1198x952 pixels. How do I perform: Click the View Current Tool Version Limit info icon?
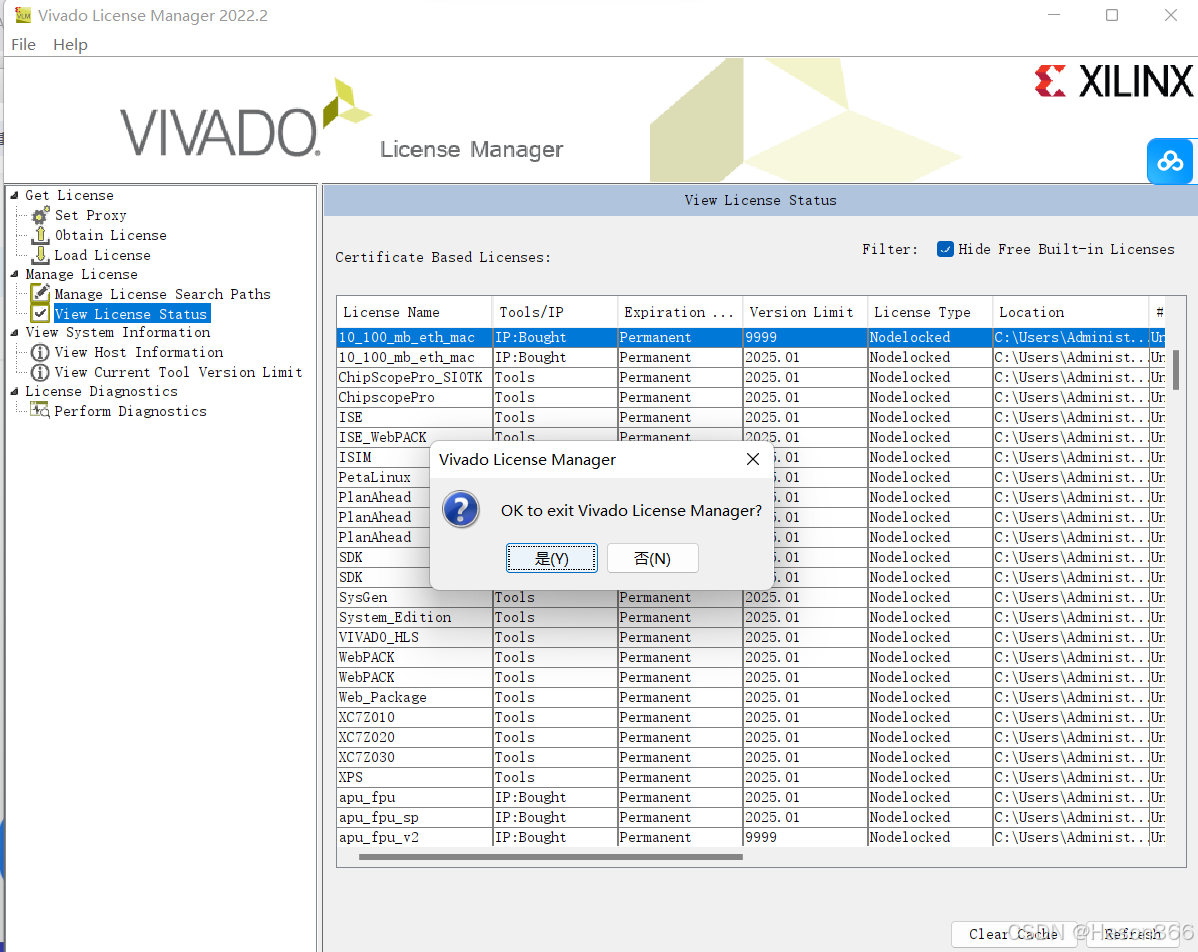click(40, 372)
